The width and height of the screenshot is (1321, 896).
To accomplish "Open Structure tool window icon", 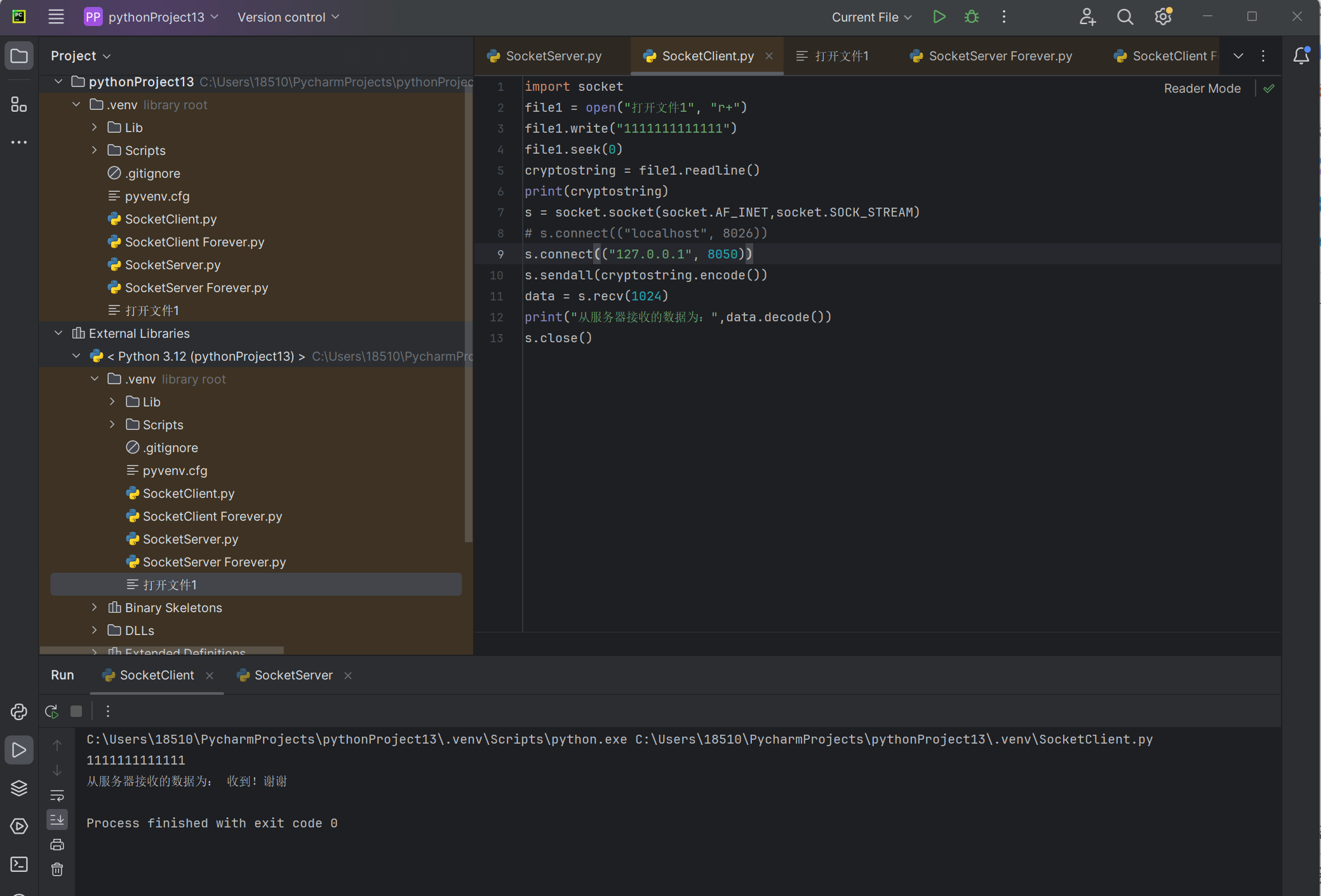I will tap(19, 104).
